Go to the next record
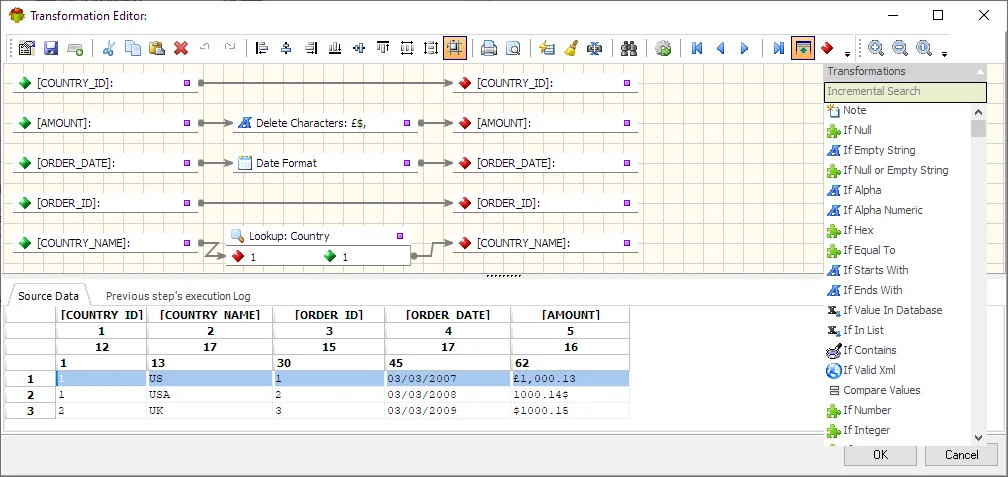Viewport: 1008px width, 477px height. coord(745,48)
